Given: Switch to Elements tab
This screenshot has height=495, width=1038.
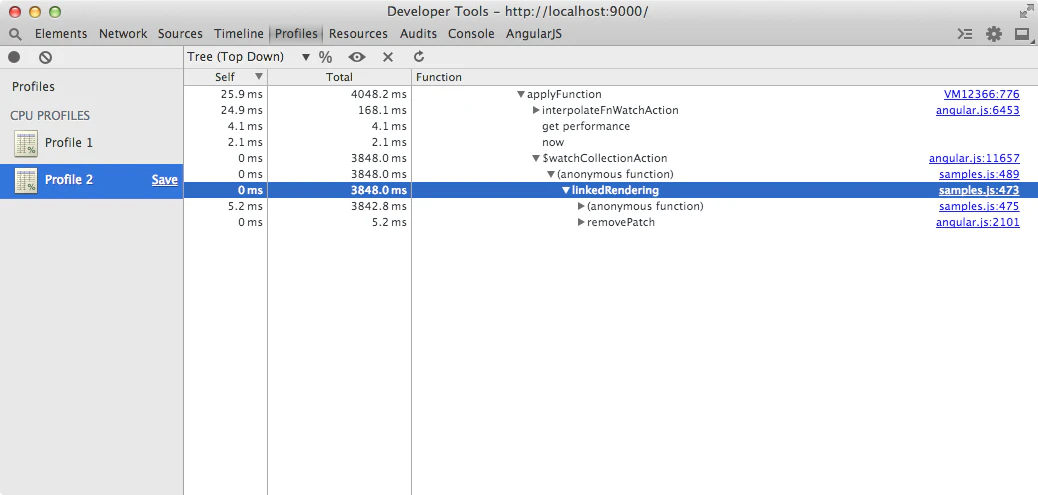Looking at the screenshot, I should coord(61,34).
